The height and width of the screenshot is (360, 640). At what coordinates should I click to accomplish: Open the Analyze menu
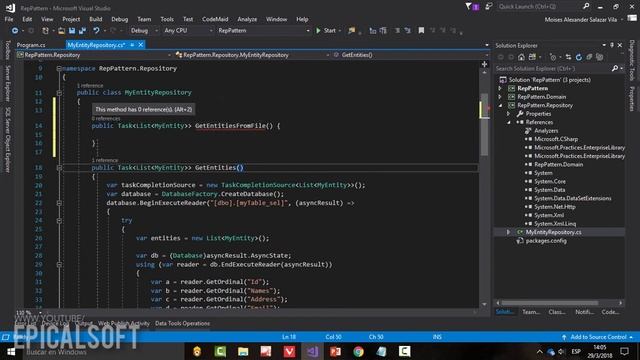(x=247, y=19)
